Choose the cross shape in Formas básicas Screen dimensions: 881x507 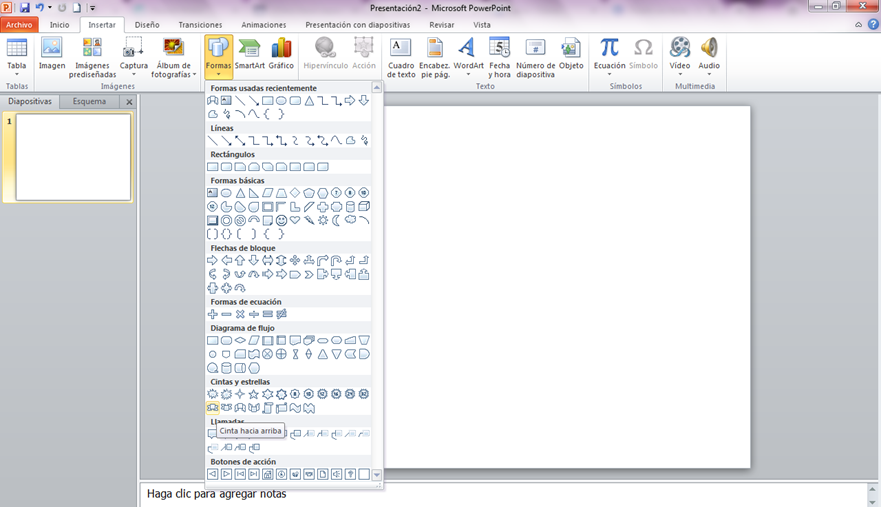point(323,206)
